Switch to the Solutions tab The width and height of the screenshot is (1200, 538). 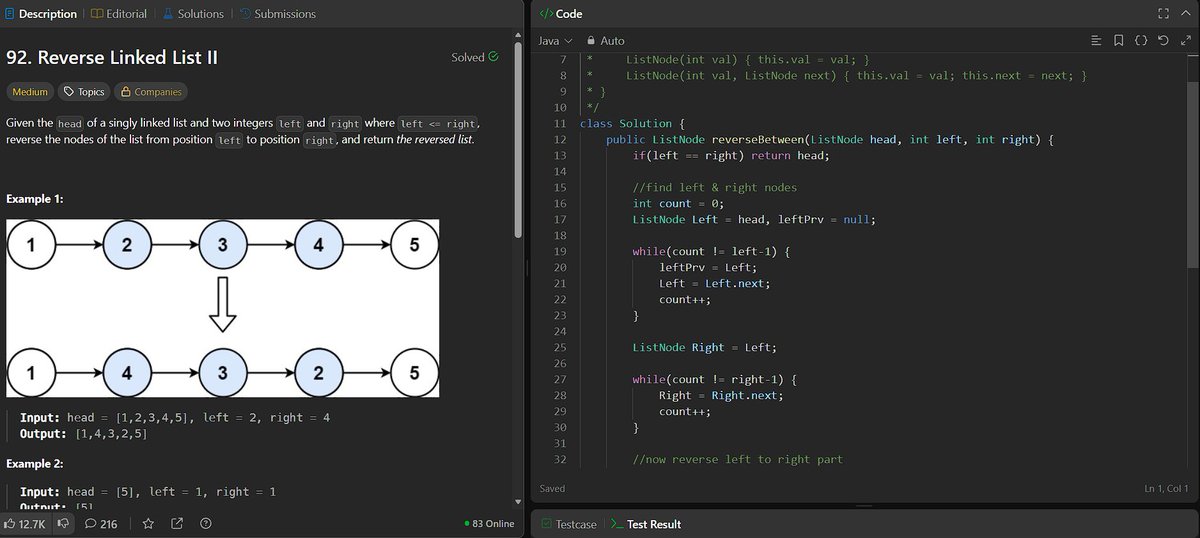(x=193, y=14)
